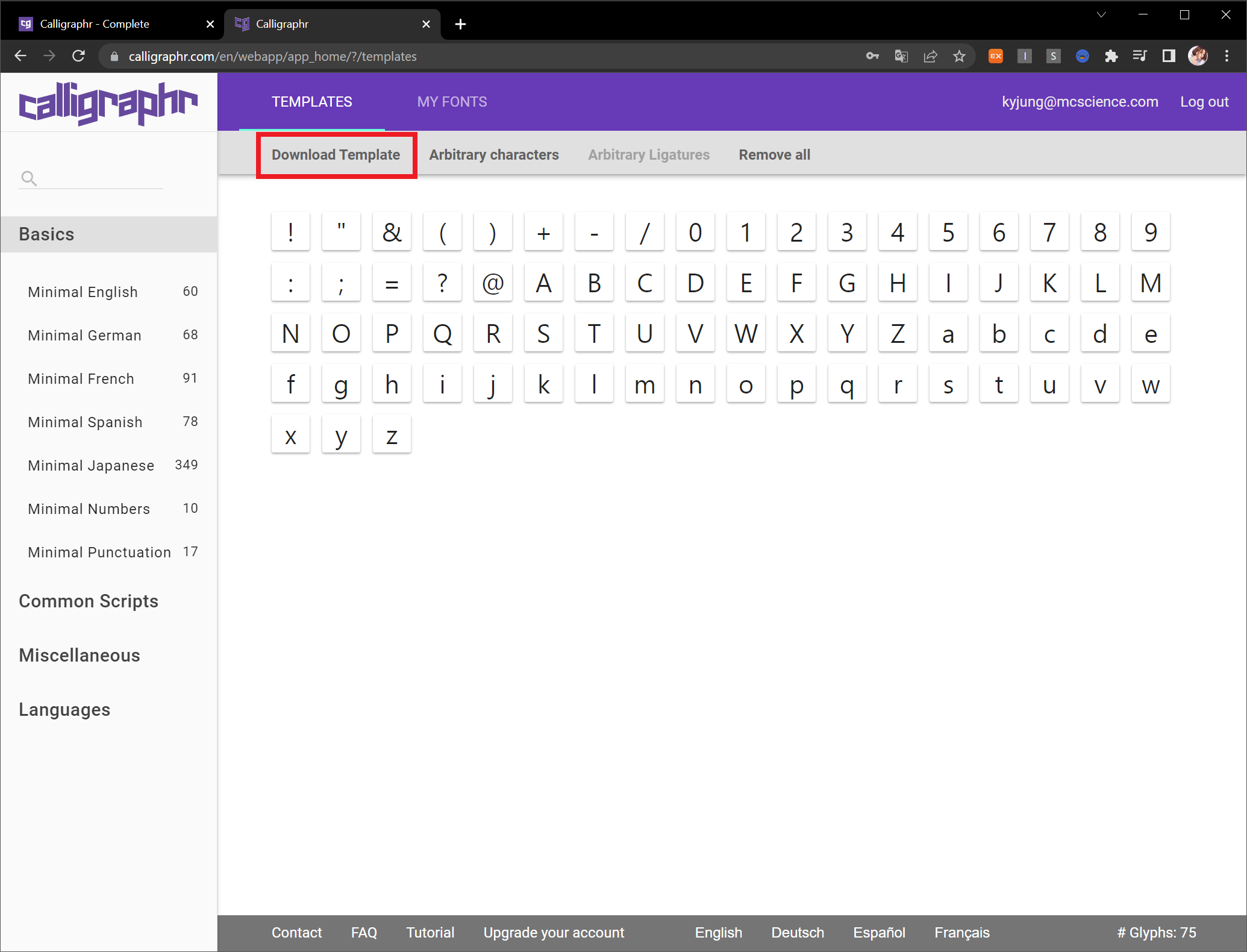Click the share page icon in address bar
Viewport: 1247px width, 952px height.
tap(930, 57)
